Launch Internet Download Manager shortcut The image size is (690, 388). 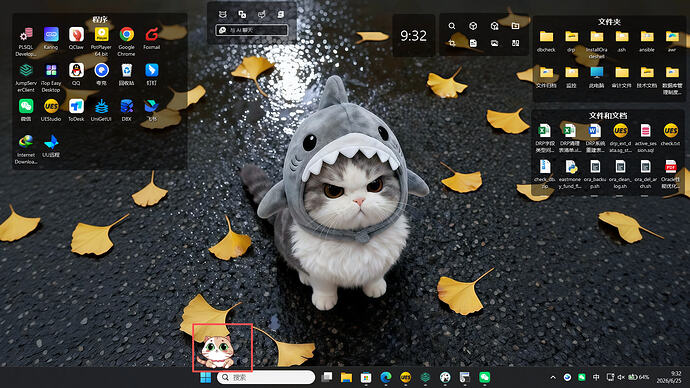point(26,149)
